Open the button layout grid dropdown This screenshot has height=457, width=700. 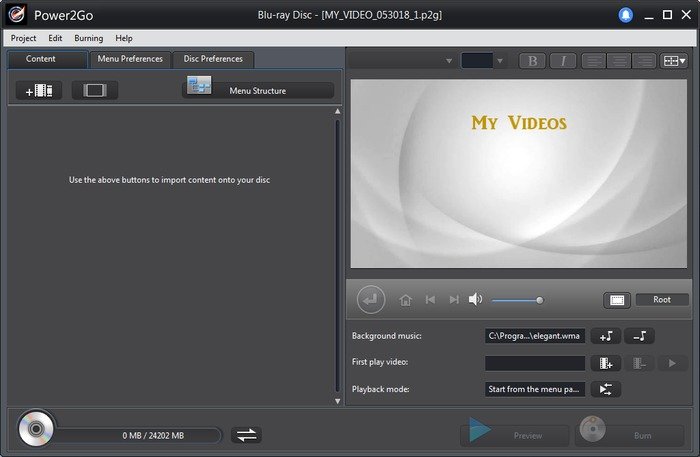pyautogui.click(x=674, y=61)
